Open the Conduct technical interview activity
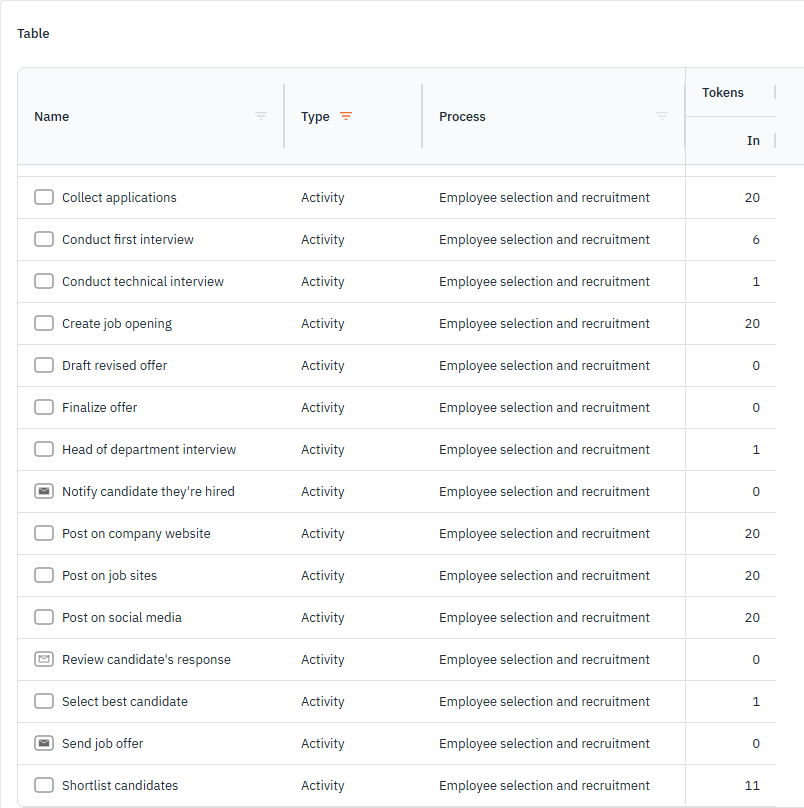The width and height of the screenshot is (804, 808). (x=143, y=281)
